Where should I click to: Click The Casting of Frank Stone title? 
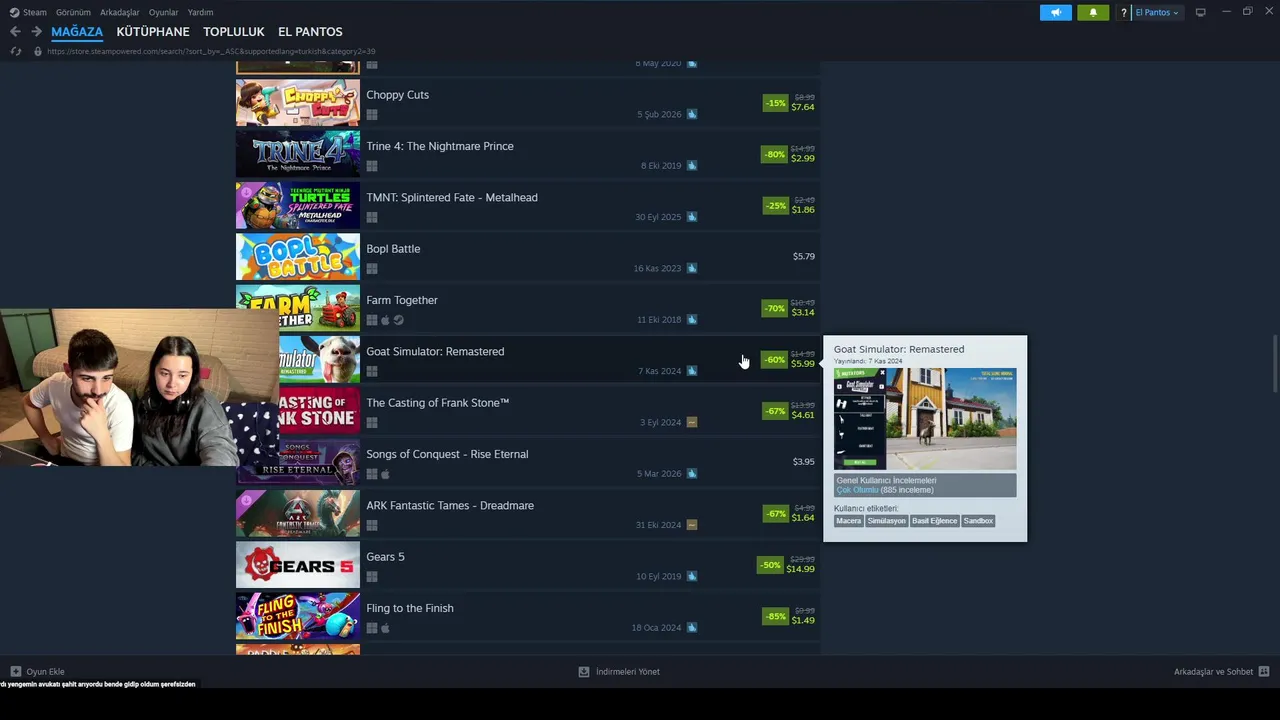pos(438,403)
